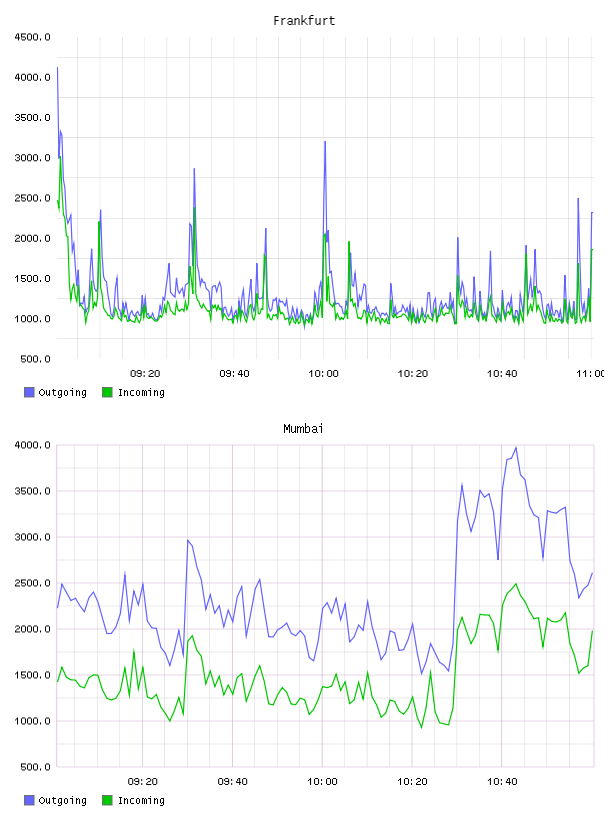Image resolution: width=608 pixels, height=816 pixels.
Task: Click the 2500.0 label on Mumbai y-axis
Action: pyautogui.click(x=32, y=583)
